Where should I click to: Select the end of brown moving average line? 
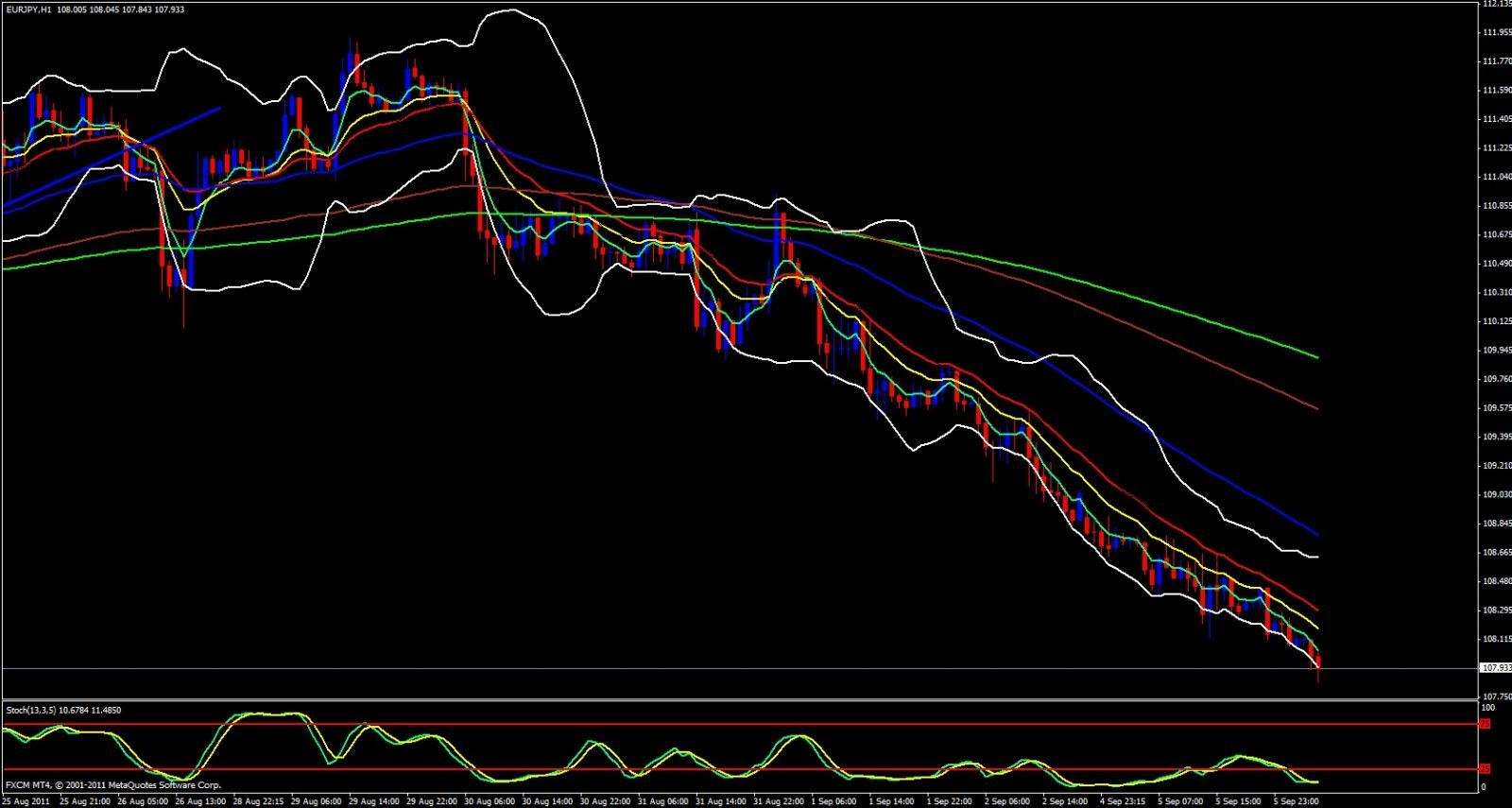[1316, 408]
